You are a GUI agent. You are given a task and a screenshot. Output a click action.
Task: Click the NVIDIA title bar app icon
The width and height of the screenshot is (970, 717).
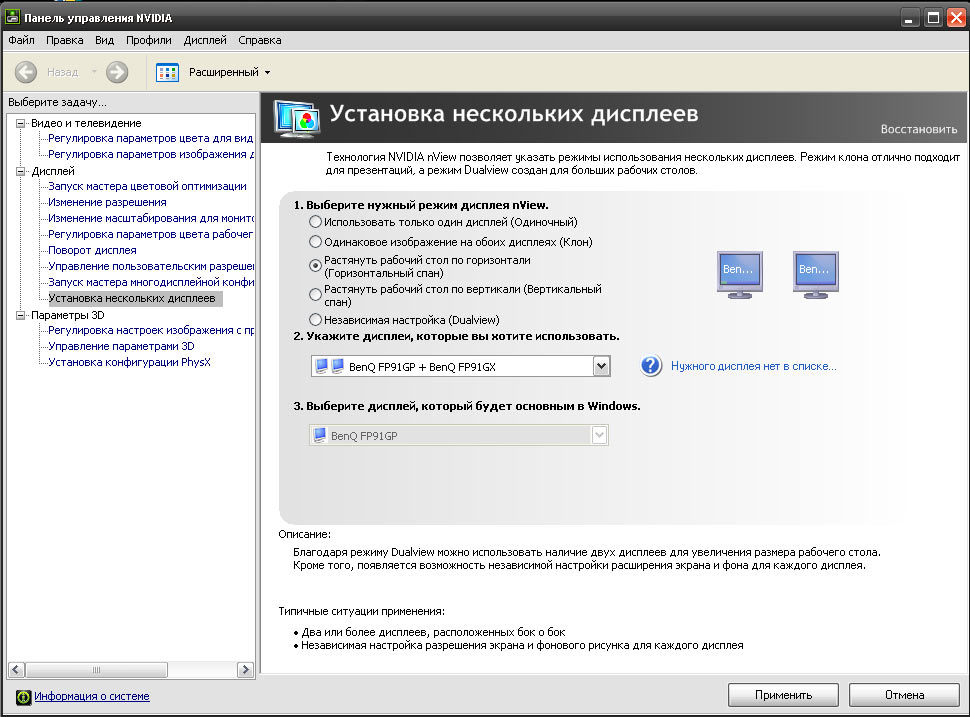[12, 17]
